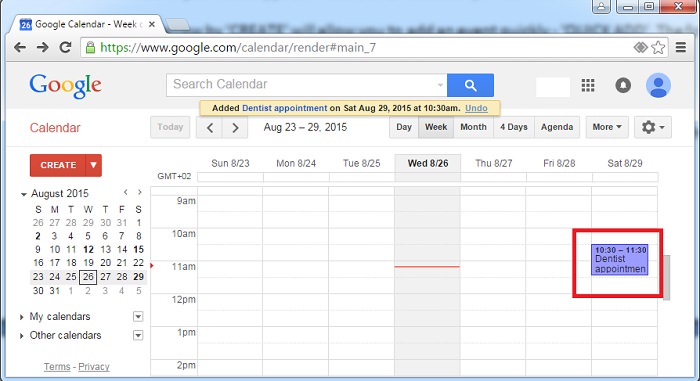Close the Google Calendar browser tab
This screenshot has height=381, width=700.
pos(152,24)
